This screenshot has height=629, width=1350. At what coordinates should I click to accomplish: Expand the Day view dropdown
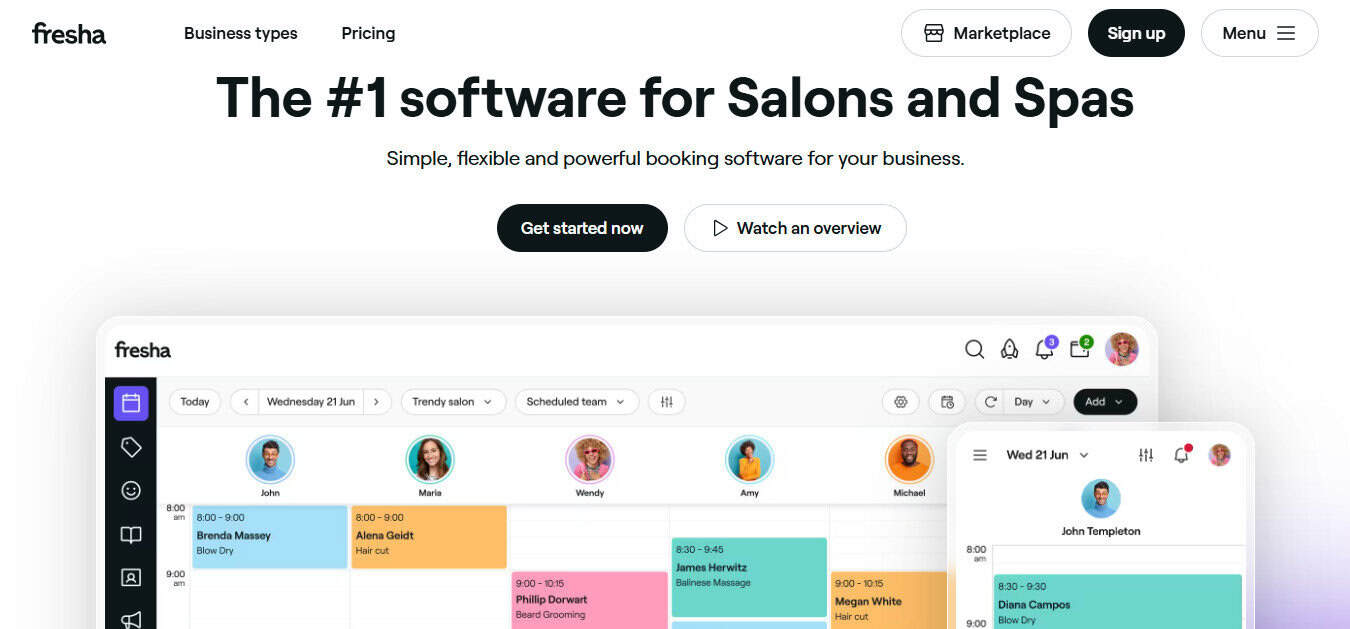point(1033,402)
